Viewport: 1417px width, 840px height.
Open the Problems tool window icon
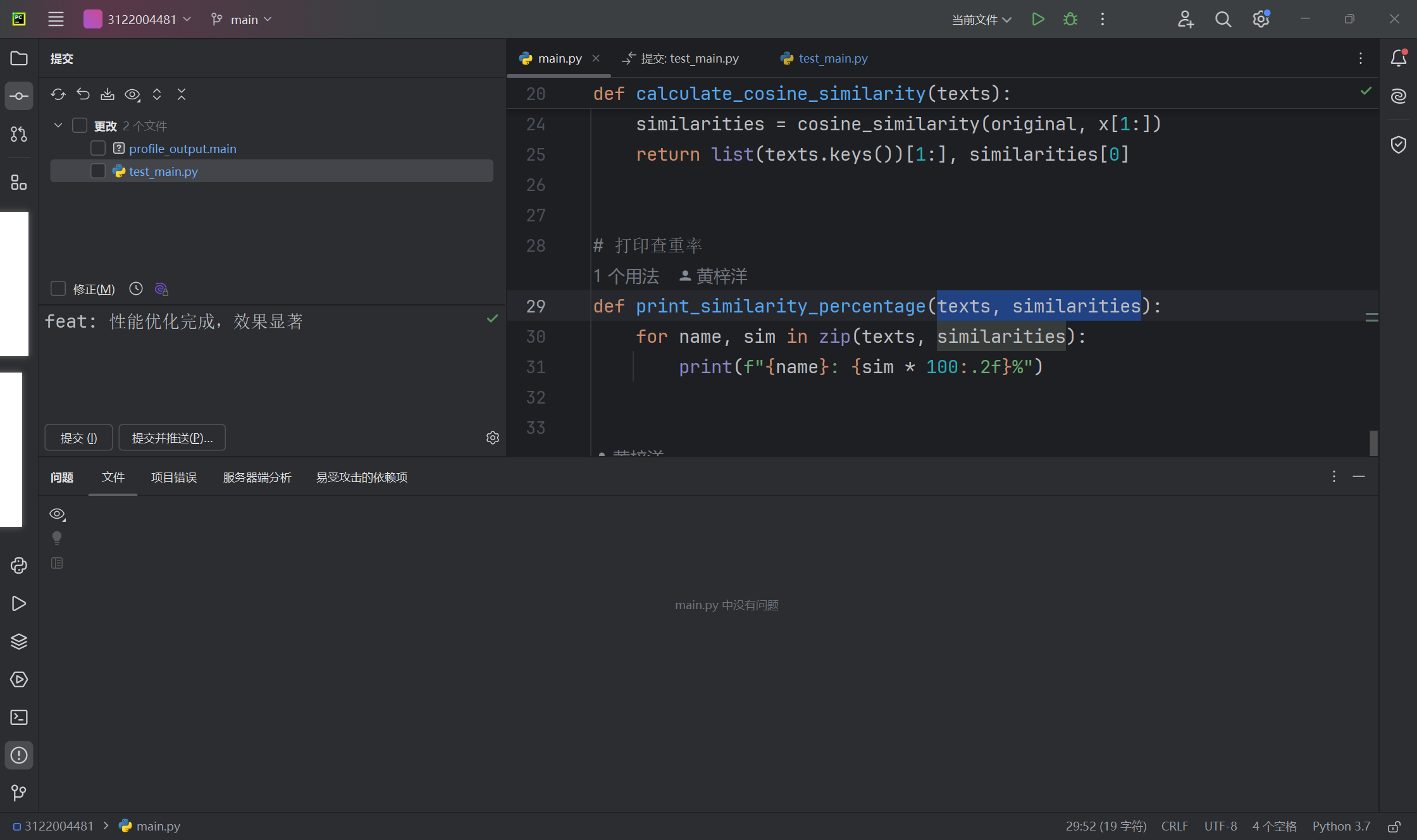(x=19, y=755)
